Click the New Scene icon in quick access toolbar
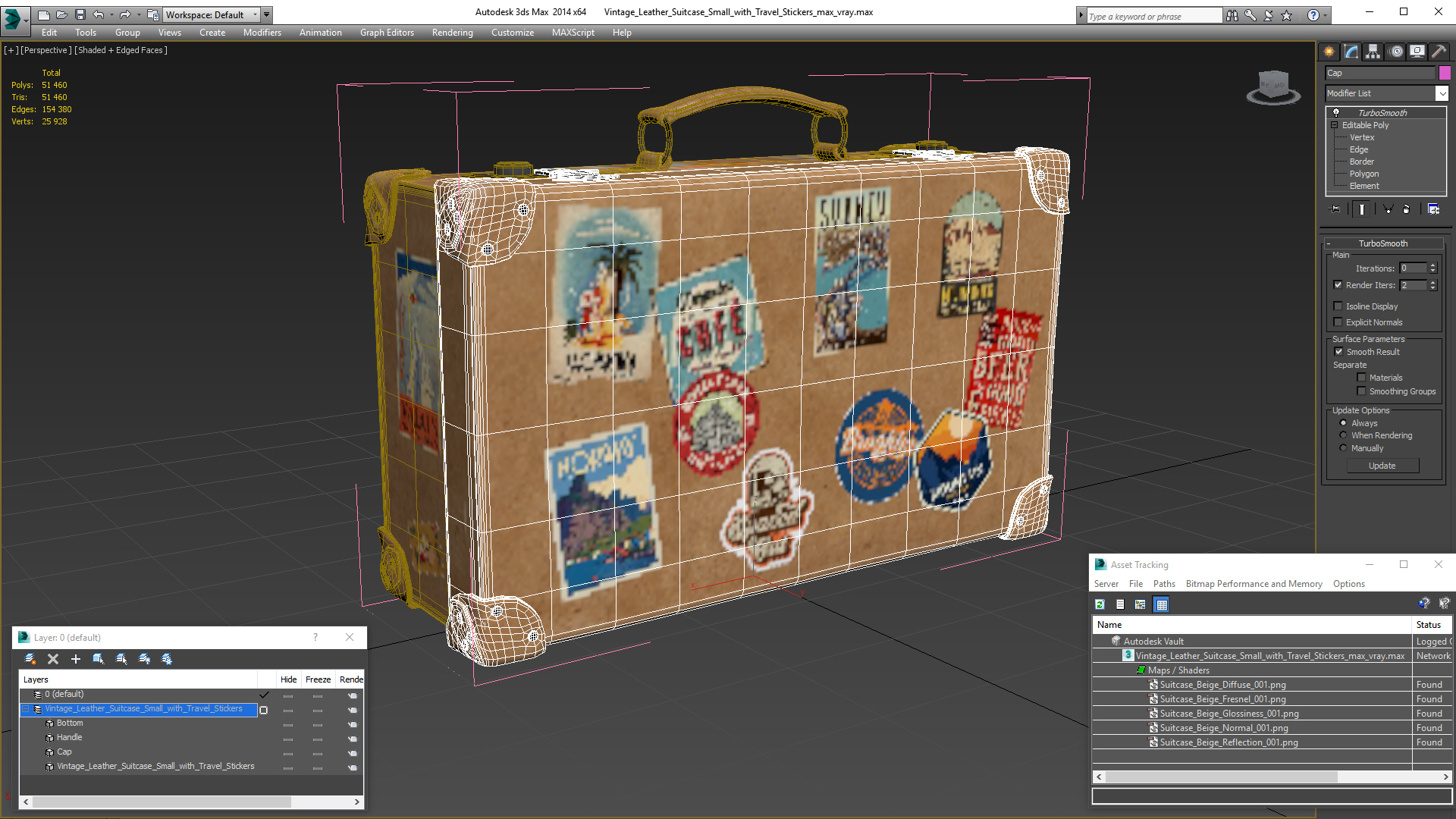1456x819 pixels. [x=44, y=14]
